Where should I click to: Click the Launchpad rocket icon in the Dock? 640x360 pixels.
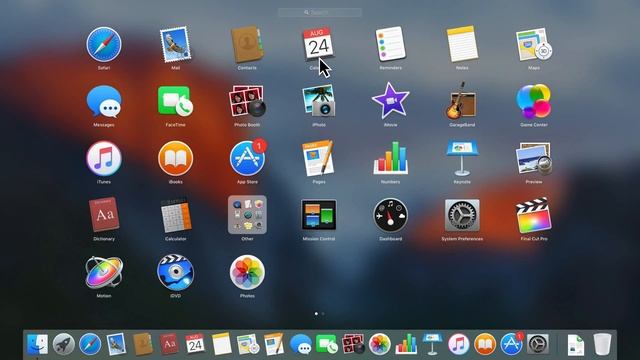point(64,344)
